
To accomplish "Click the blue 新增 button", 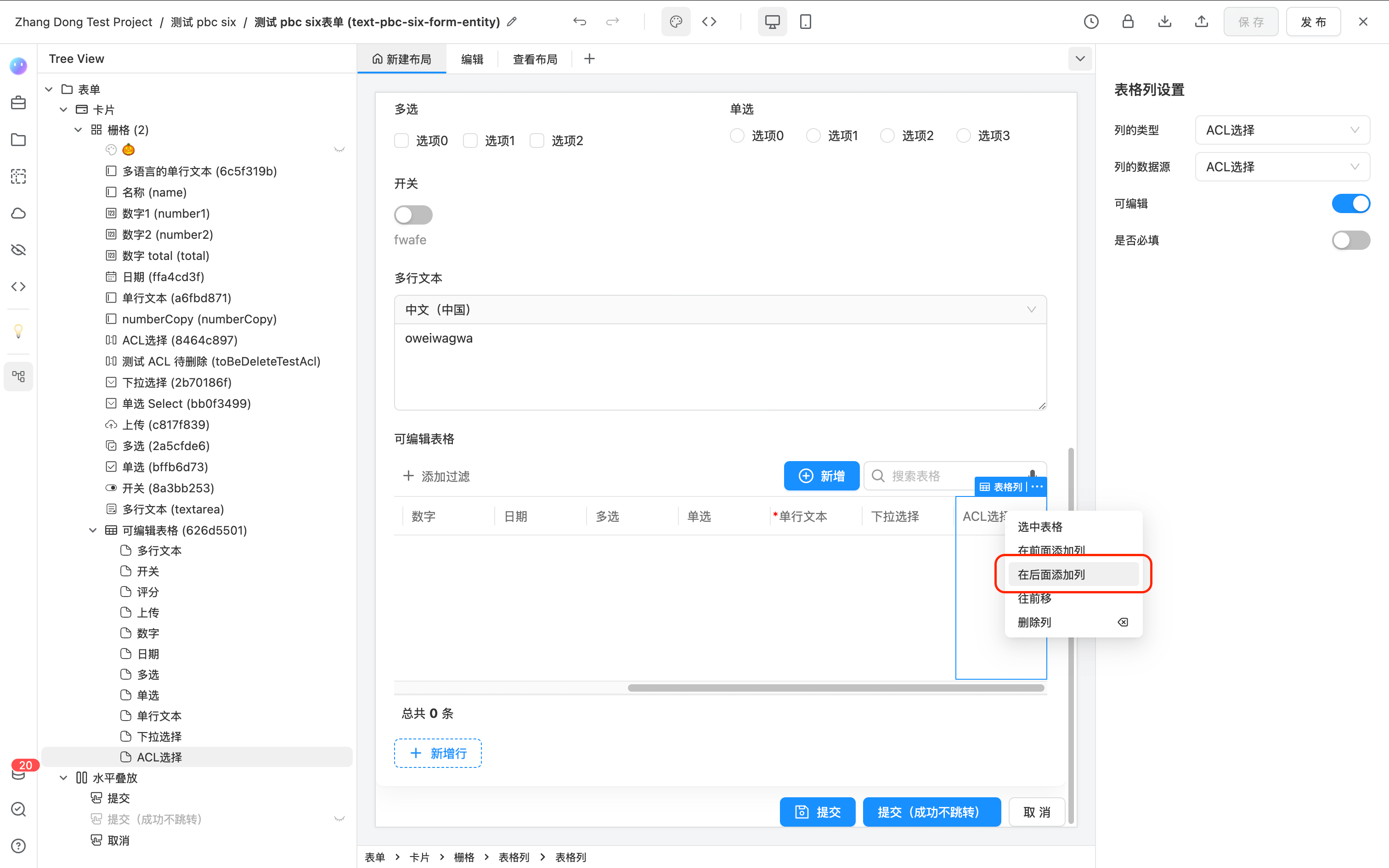I will (821, 476).
